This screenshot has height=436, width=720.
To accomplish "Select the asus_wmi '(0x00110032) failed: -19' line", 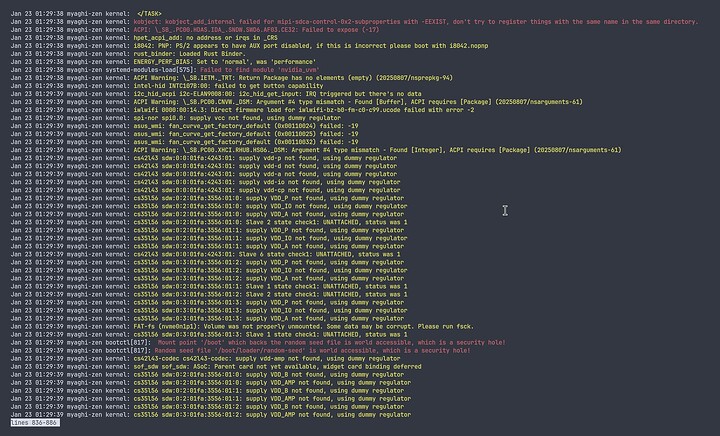I will coord(185,142).
